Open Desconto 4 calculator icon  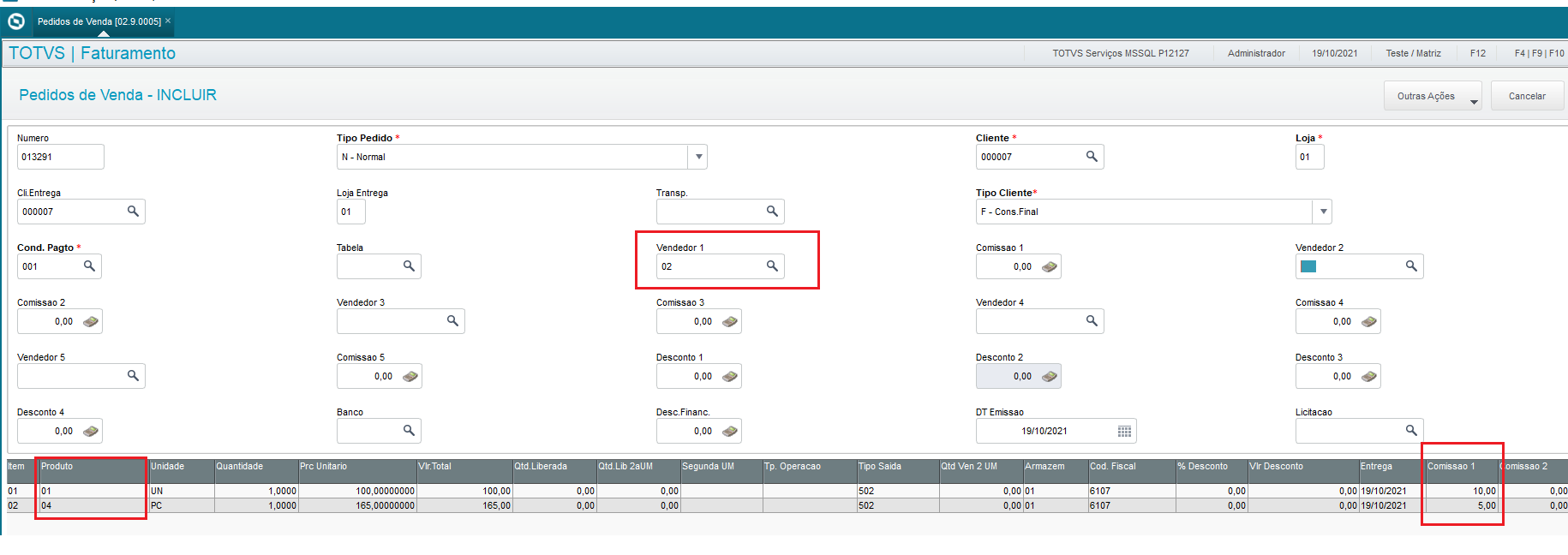(x=91, y=432)
